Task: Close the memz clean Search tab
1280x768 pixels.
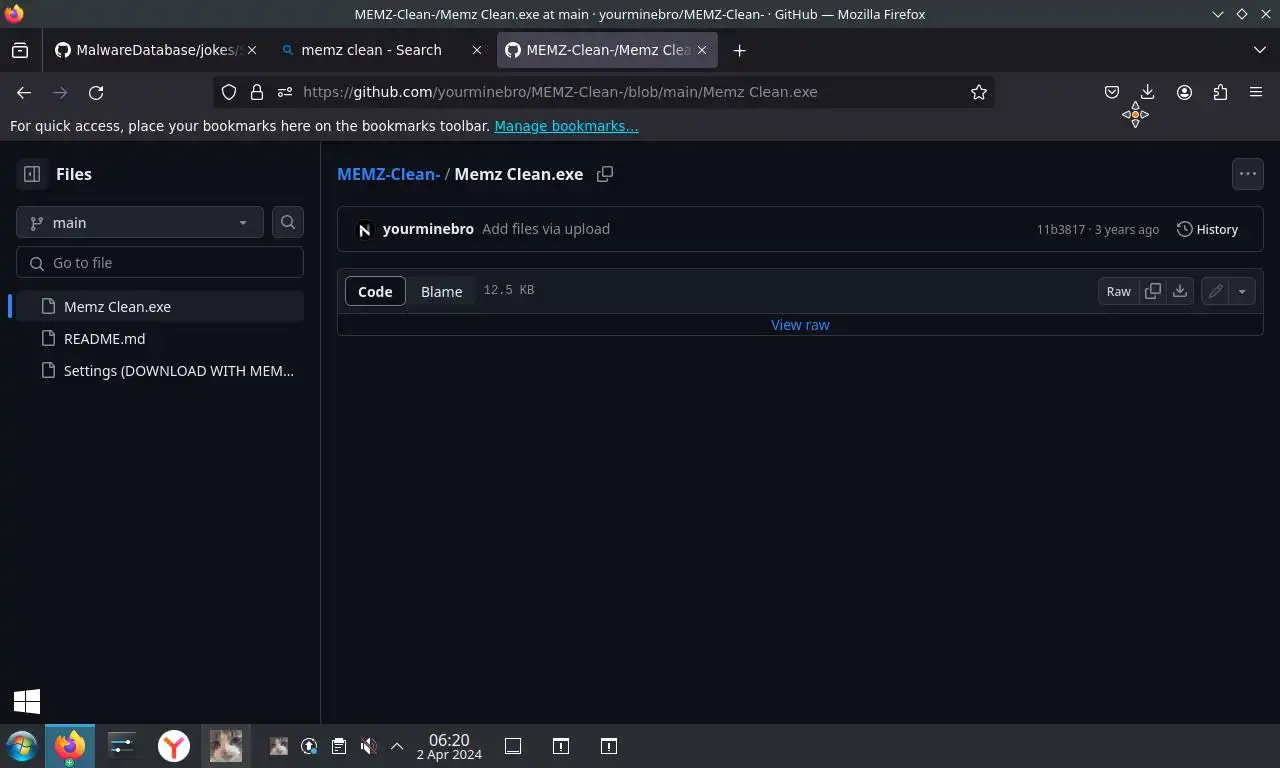Action: coord(477,50)
